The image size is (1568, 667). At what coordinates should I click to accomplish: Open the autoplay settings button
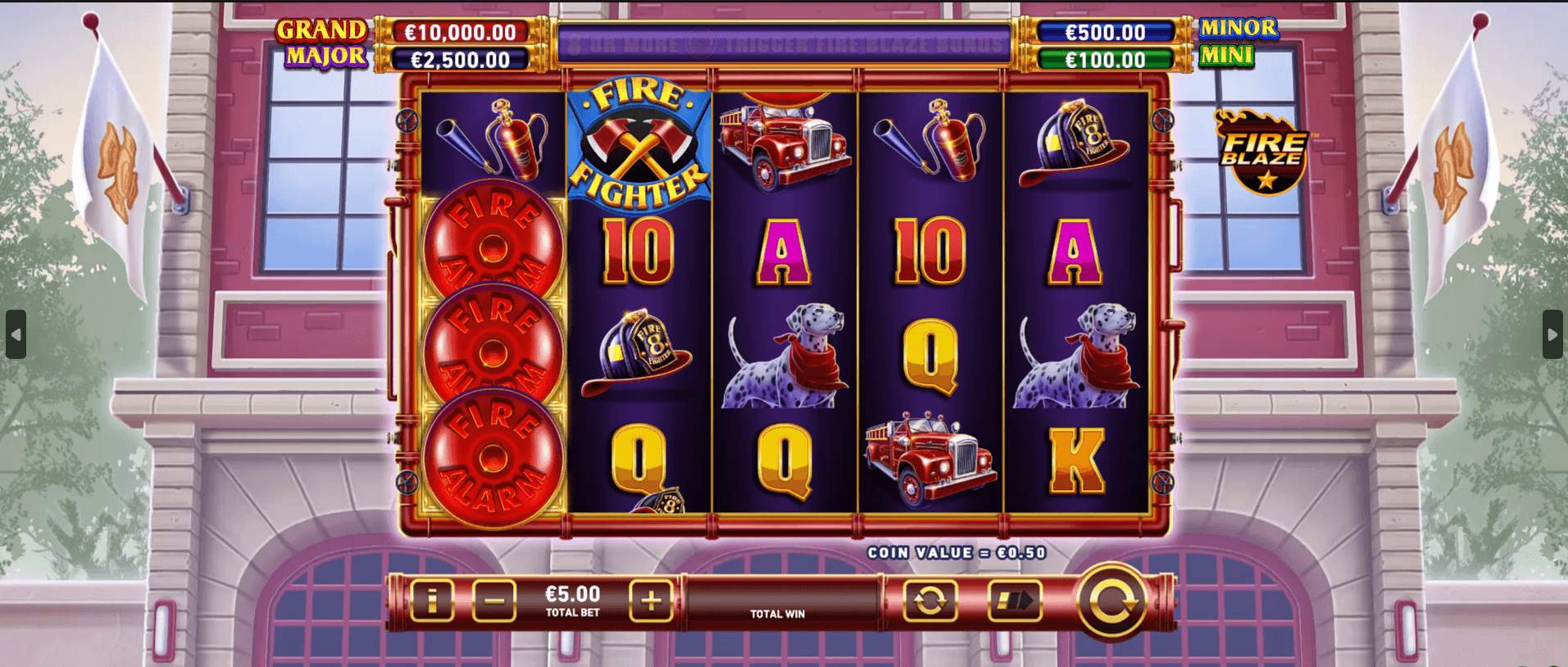click(929, 601)
